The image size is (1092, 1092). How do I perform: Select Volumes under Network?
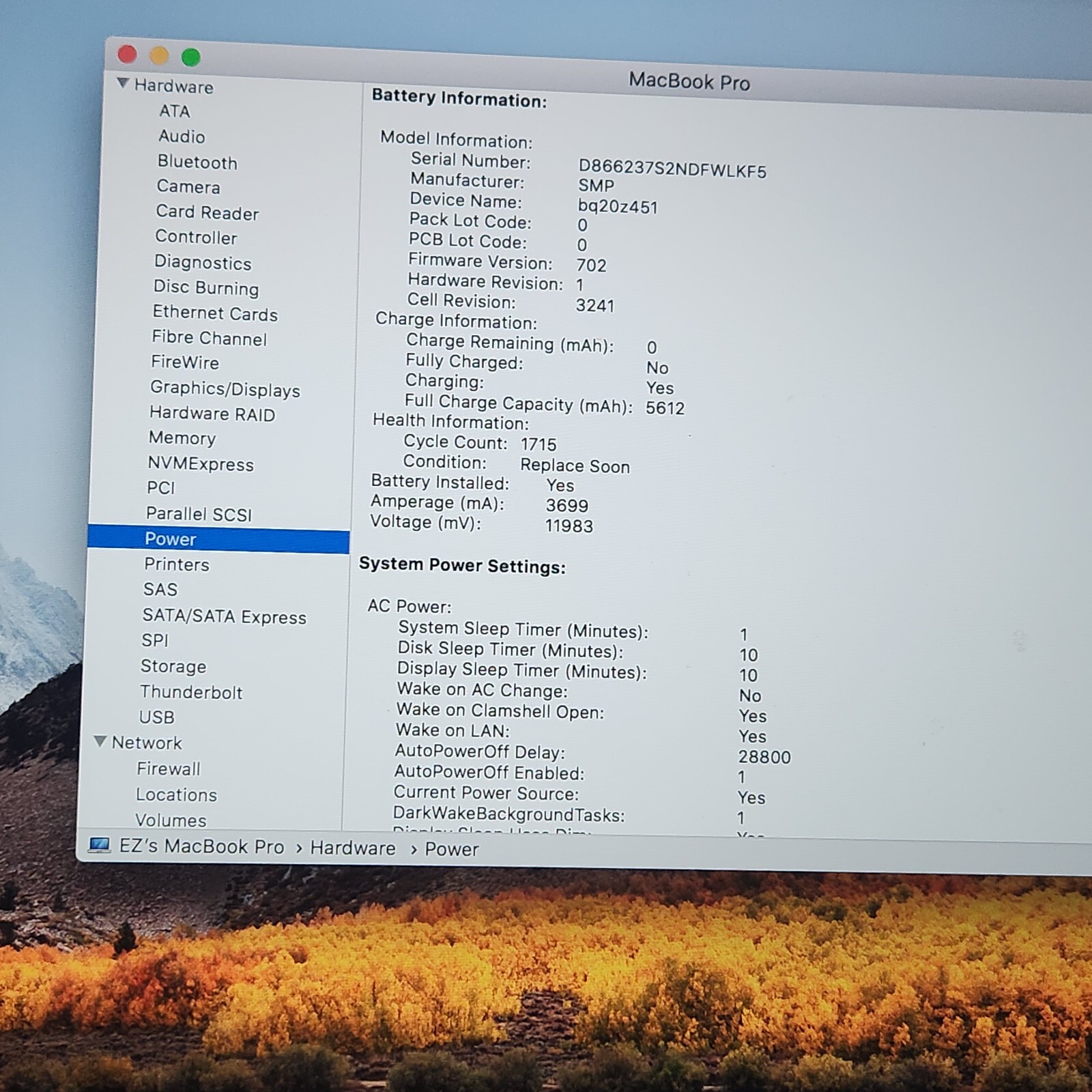coord(171,820)
